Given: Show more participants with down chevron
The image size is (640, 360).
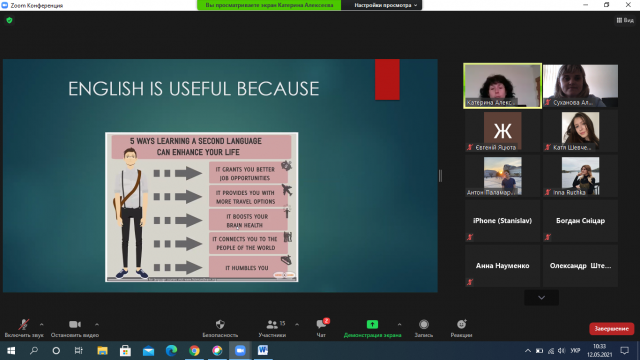Looking at the screenshot, I should [x=541, y=298].
